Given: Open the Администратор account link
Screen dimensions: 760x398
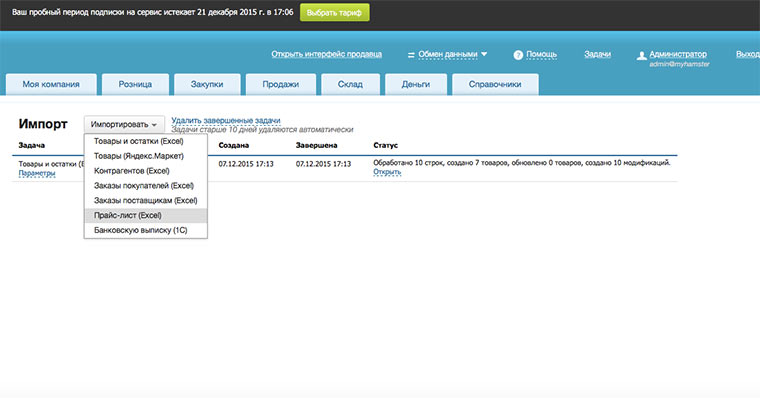Looking at the screenshot, I should 678,54.
